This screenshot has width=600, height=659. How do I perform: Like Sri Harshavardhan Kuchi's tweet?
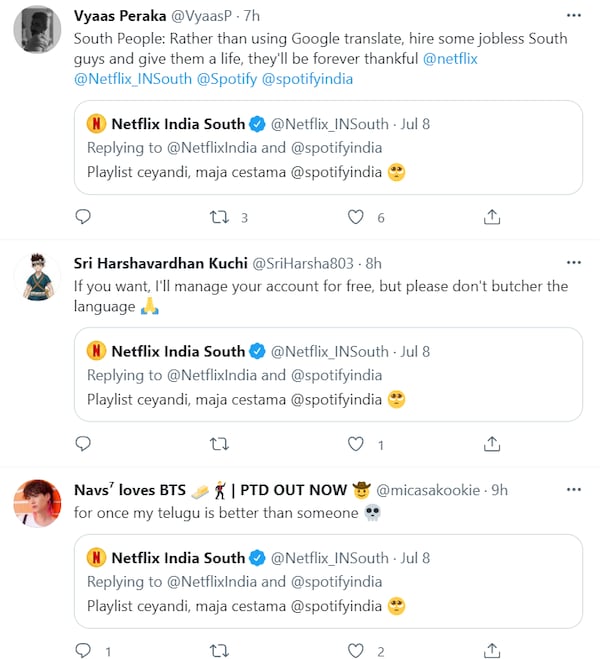[355, 443]
